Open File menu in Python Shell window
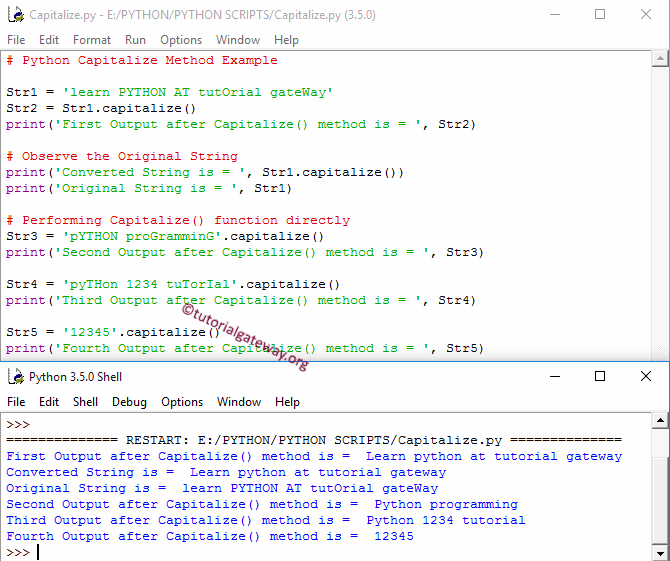This screenshot has width=670, height=561. pyautogui.click(x=16, y=402)
